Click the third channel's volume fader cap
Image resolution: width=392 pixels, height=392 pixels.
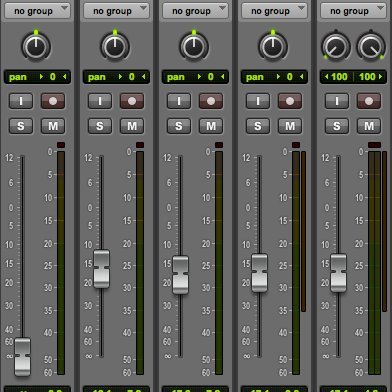click(x=180, y=275)
